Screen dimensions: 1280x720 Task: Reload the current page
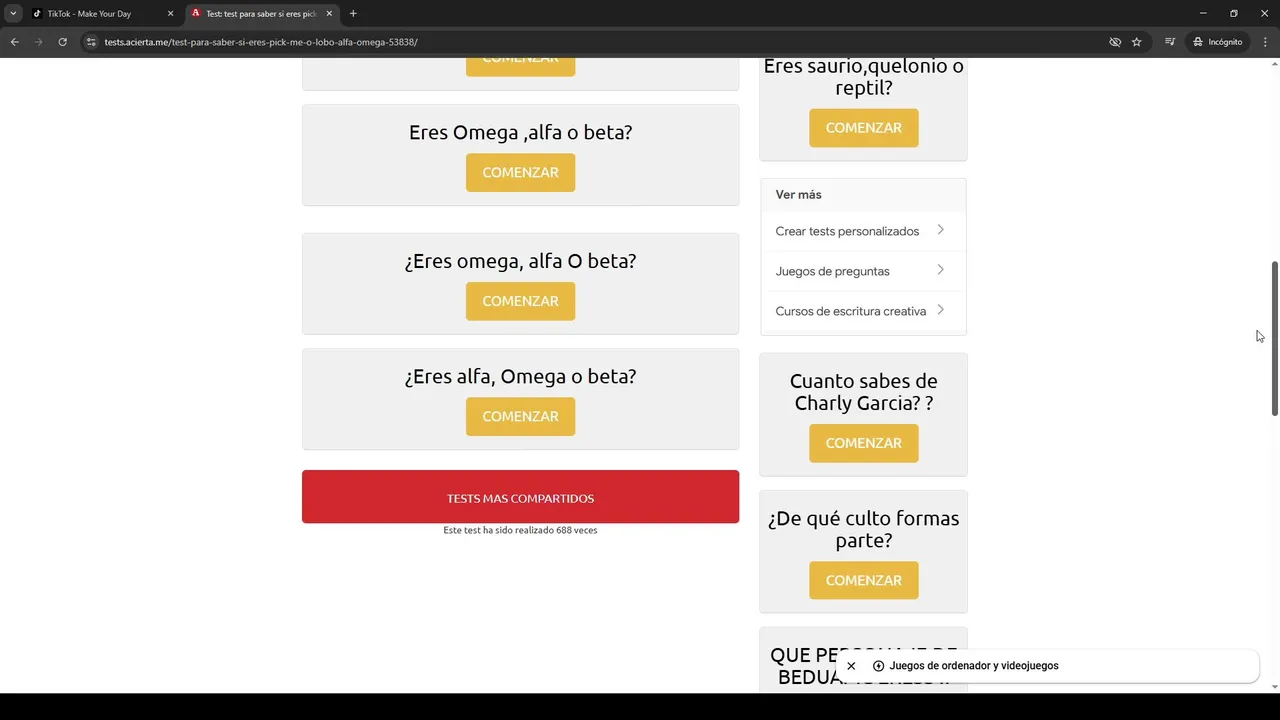coord(62,42)
